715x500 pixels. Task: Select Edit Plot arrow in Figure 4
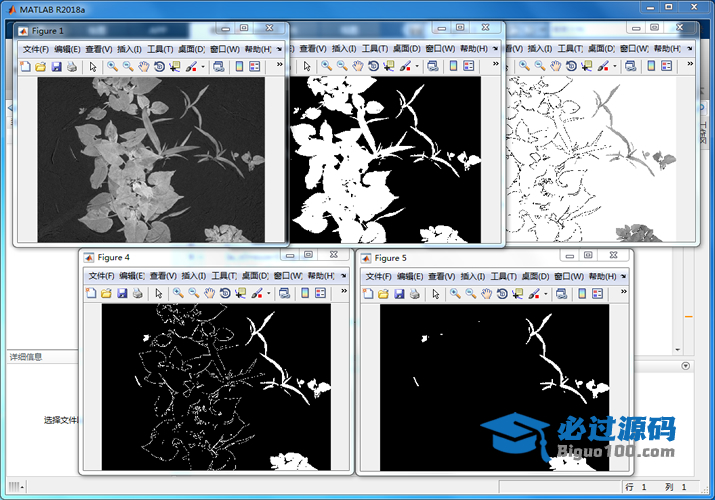(x=159, y=293)
